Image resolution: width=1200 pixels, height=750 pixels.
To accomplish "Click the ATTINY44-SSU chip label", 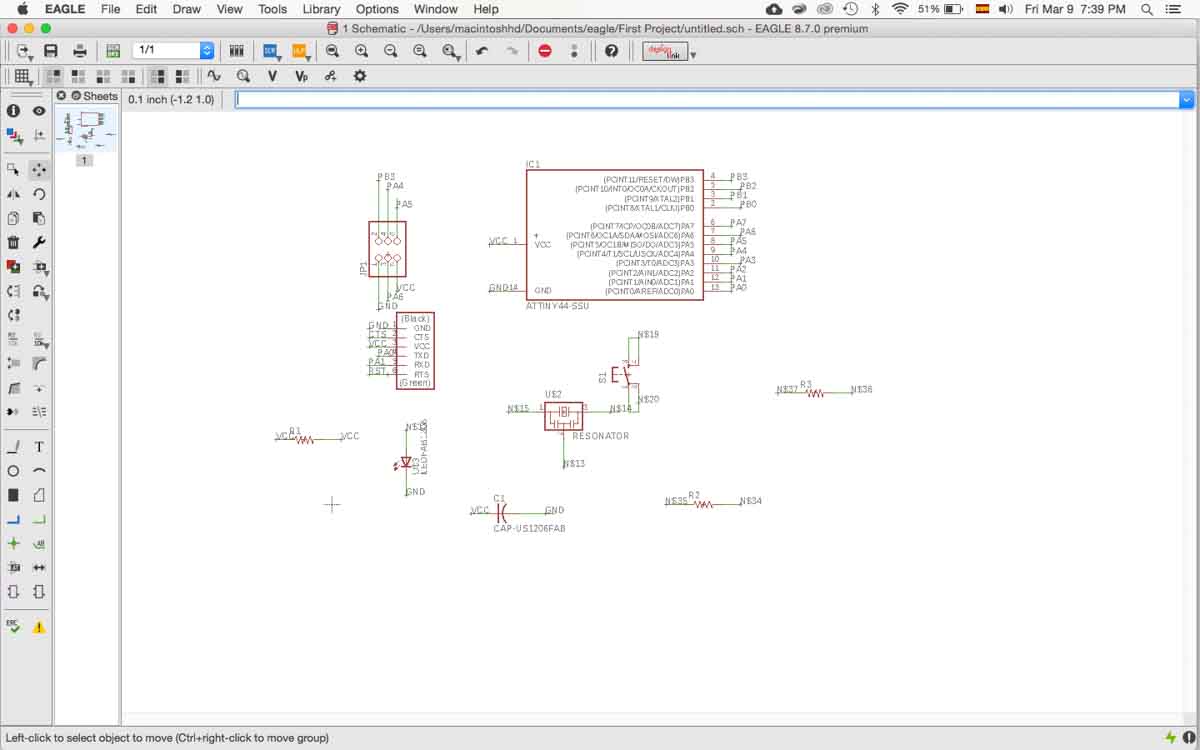I will [x=557, y=306].
